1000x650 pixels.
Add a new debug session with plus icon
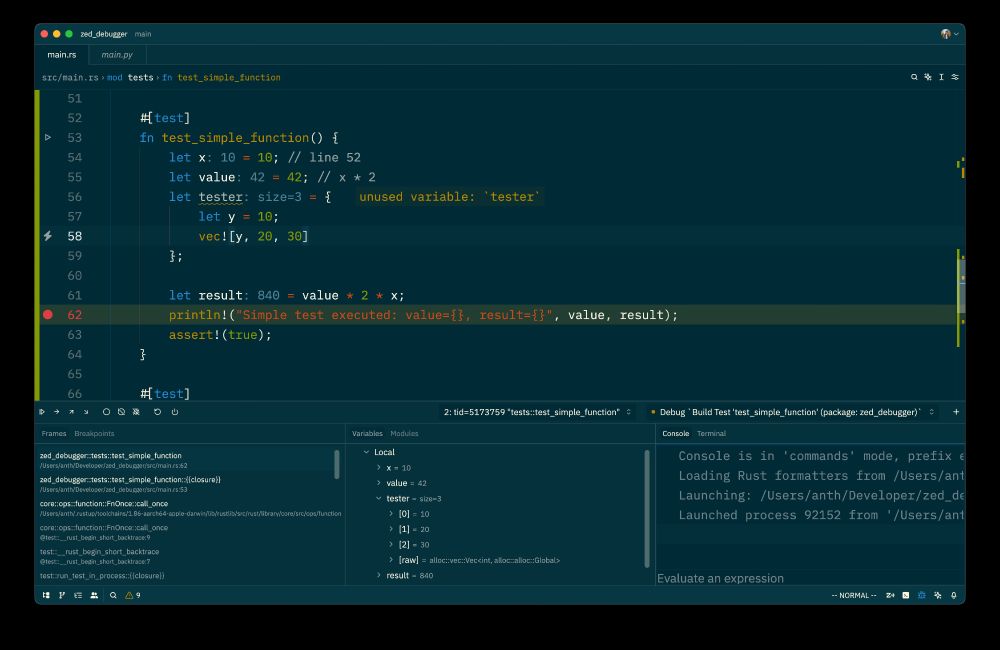pyautogui.click(x=956, y=412)
